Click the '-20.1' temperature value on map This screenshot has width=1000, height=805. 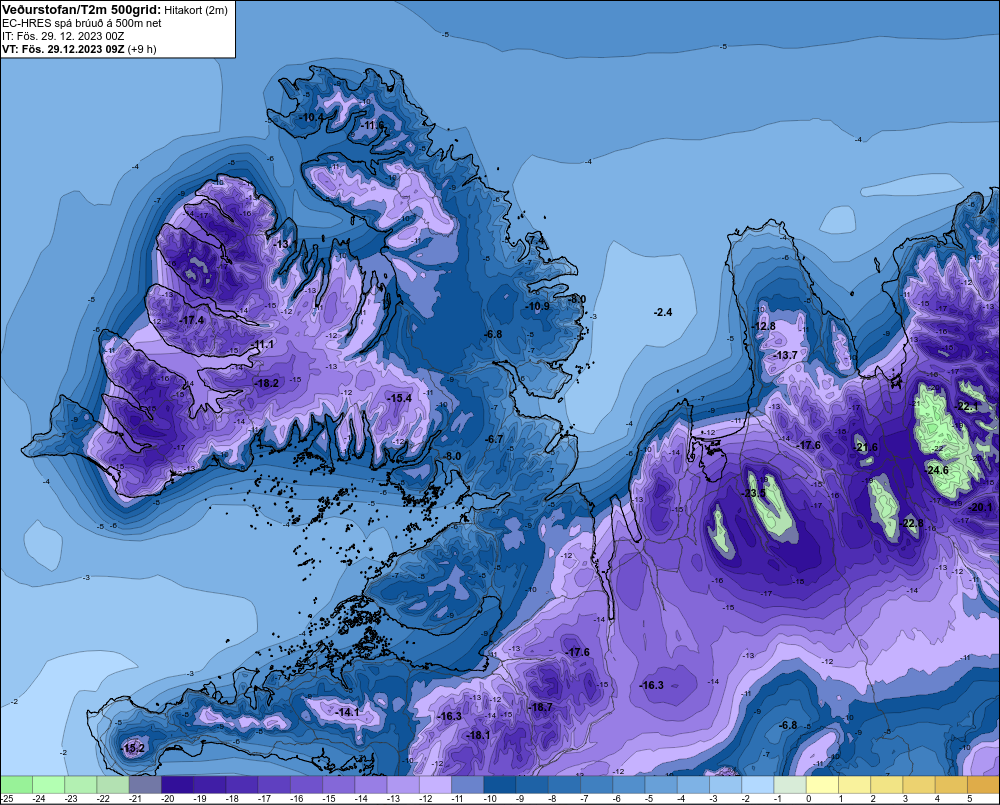(980, 508)
